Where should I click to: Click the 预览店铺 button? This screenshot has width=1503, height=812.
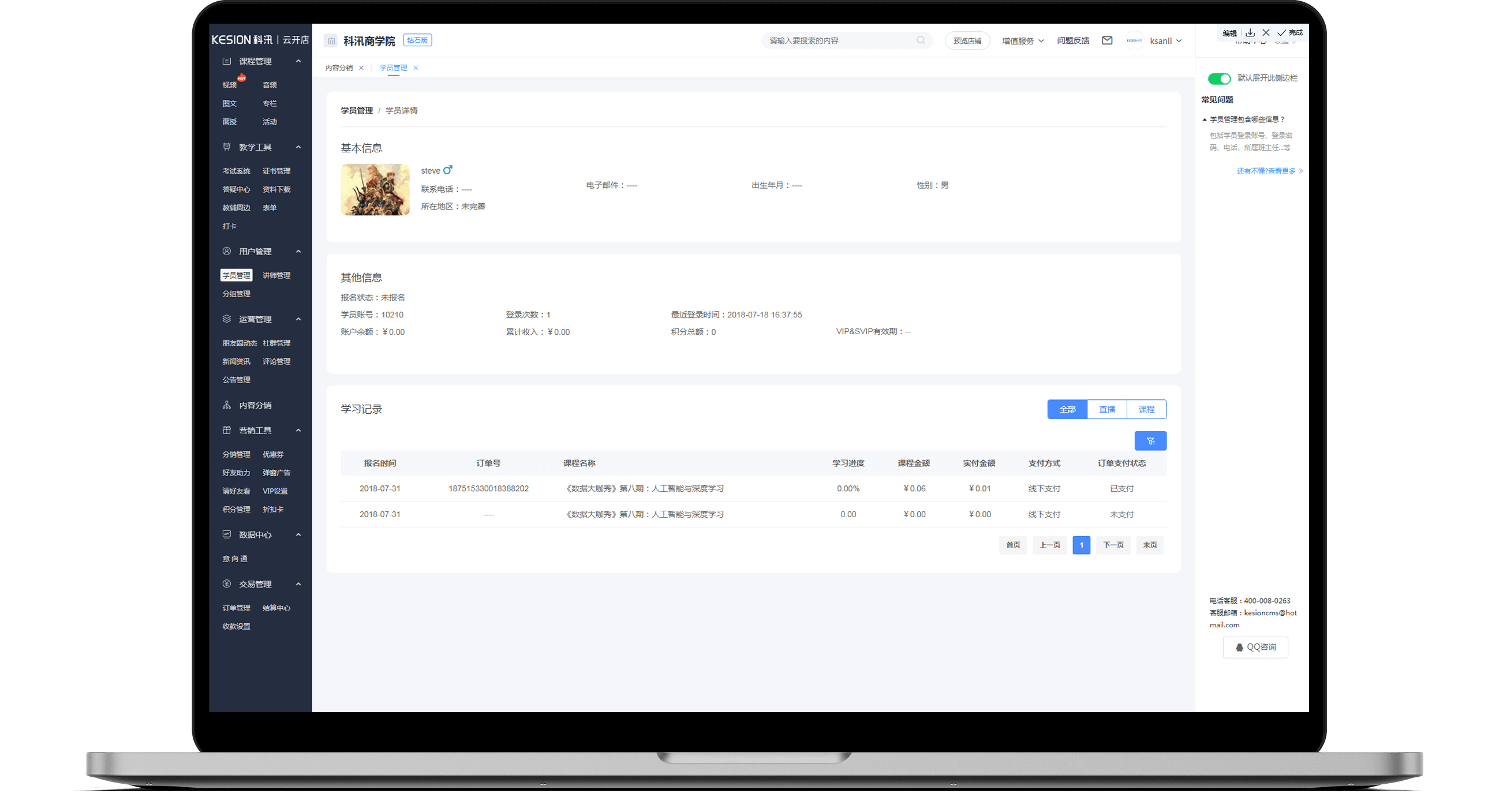click(967, 40)
